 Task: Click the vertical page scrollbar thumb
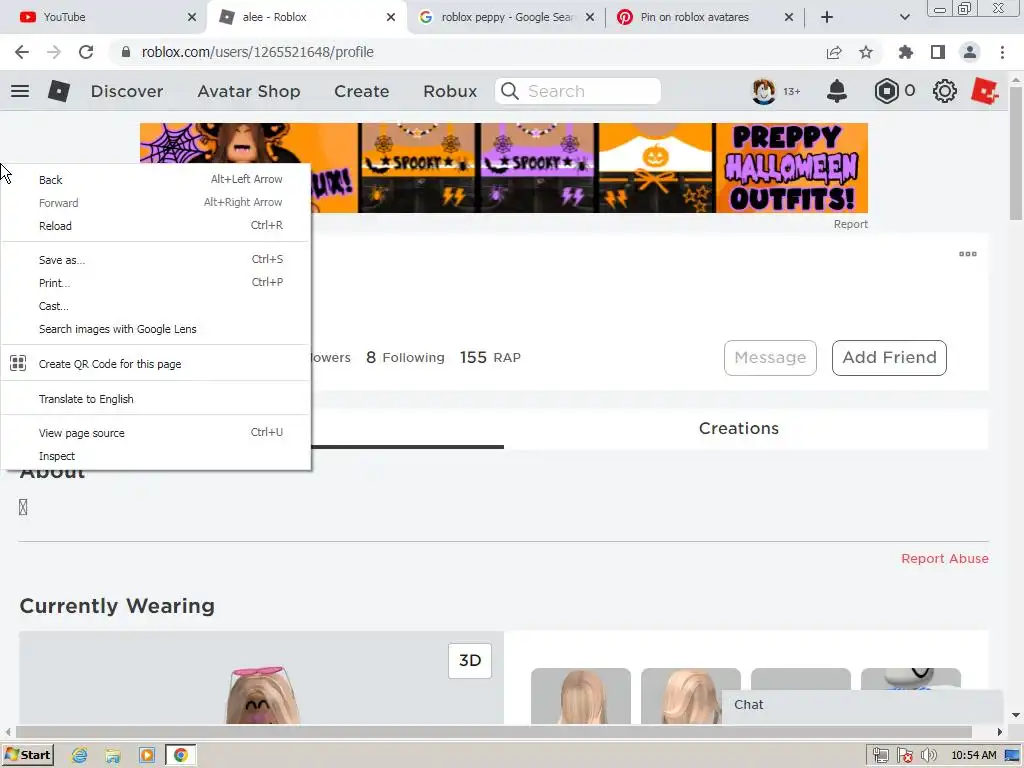pyautogui.click(x=1016, y=152)
